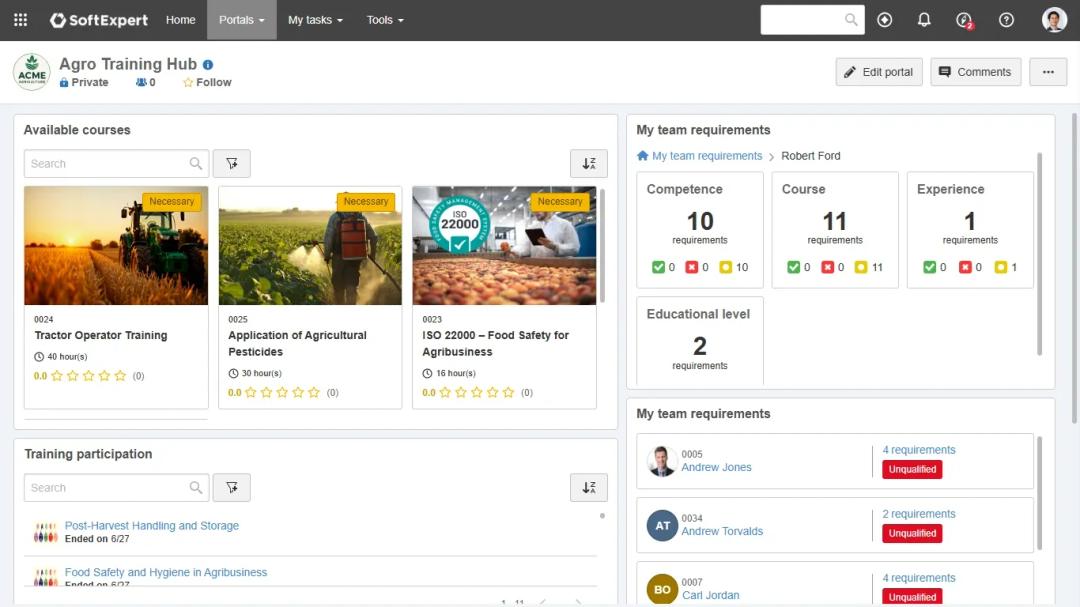Click the create new plus icon

tap(884, 20)
